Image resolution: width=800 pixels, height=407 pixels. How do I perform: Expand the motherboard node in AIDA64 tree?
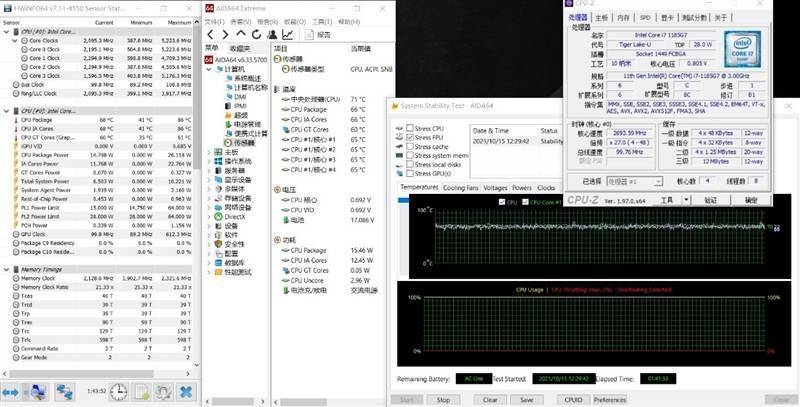pos(209,152)
